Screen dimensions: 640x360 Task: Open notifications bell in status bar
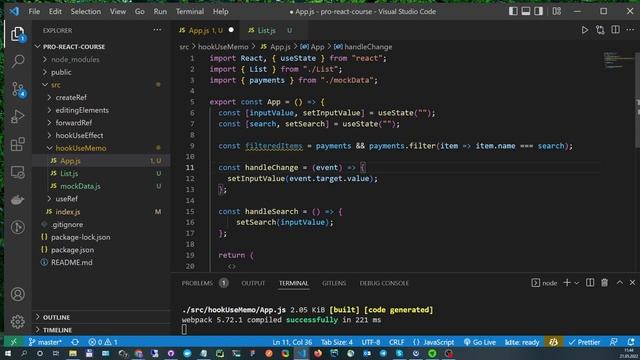pyautogui.click(x=631, y=342)
